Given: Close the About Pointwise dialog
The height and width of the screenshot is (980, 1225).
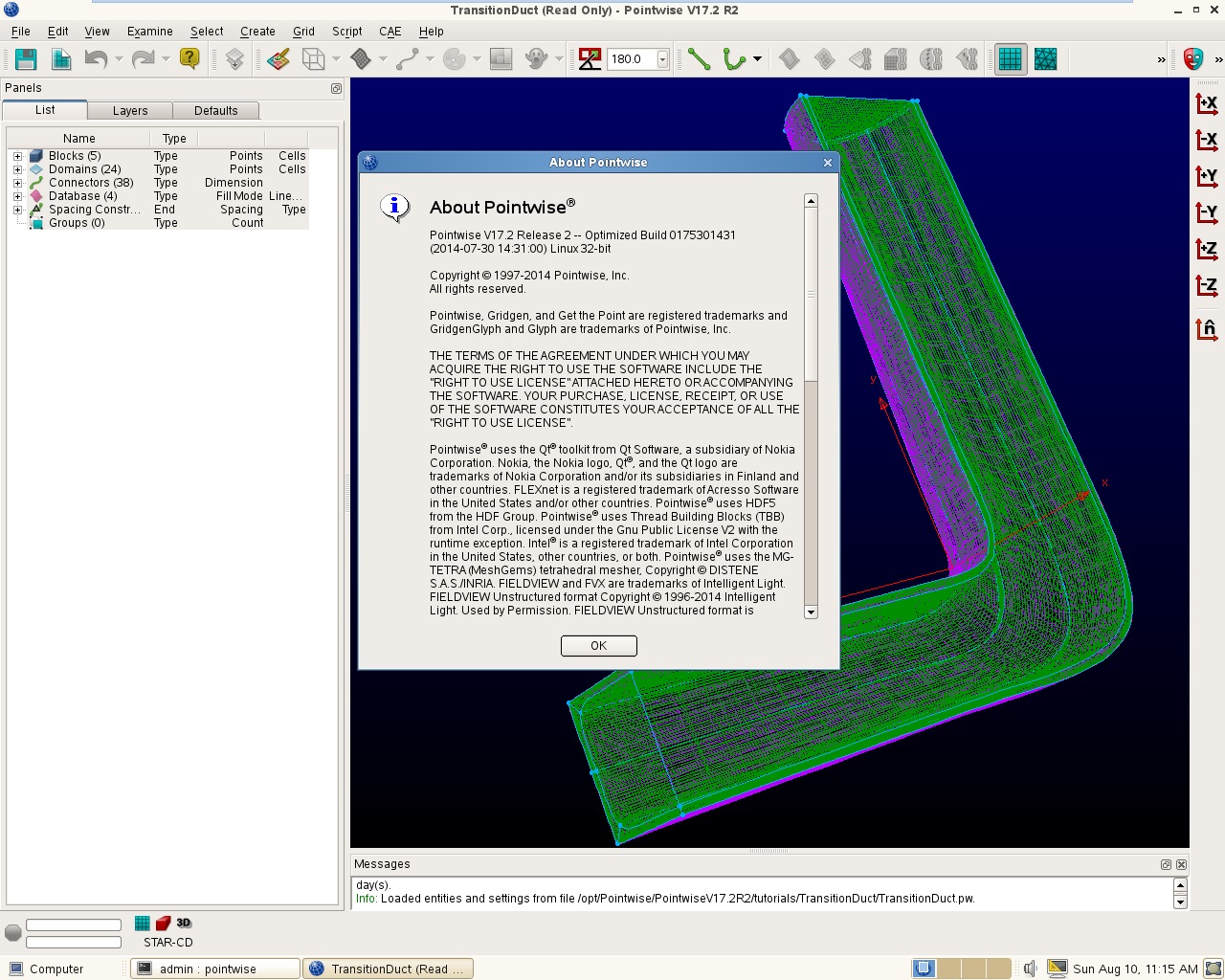Looking at the screenshot, I should pyautogui.click(x=828, y=163).
